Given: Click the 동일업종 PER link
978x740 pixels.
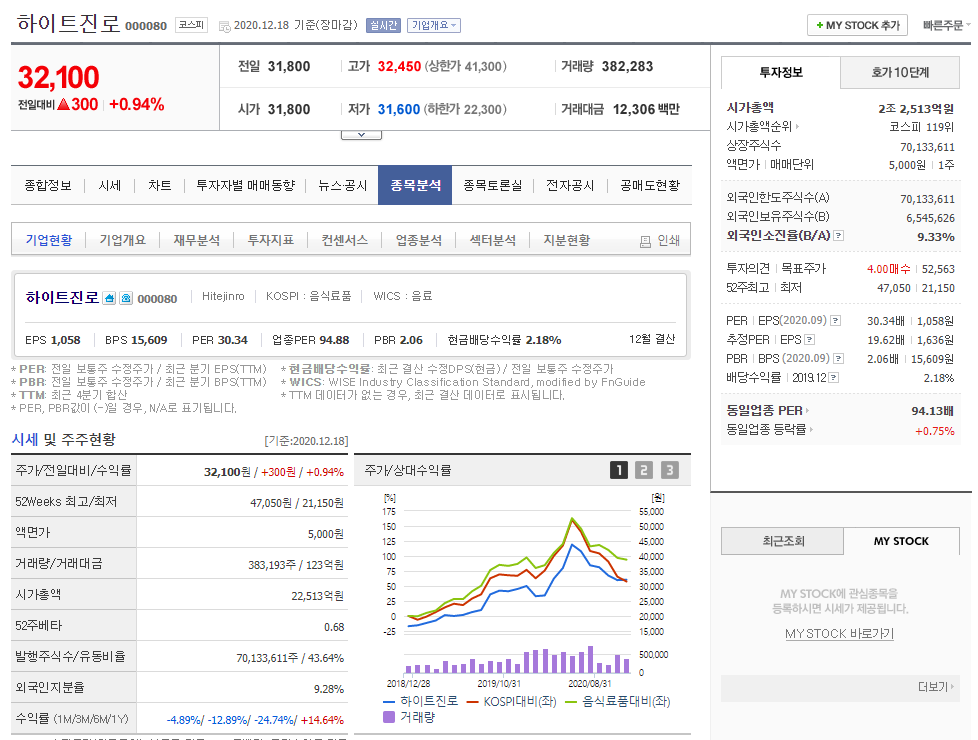Looking at the screenshot, I should click(764, 411).
